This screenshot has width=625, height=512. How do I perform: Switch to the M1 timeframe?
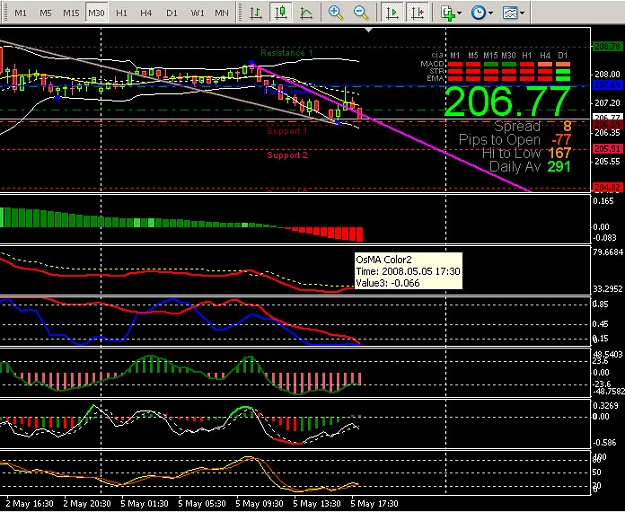pyautogui.click(x=20, y=13)
